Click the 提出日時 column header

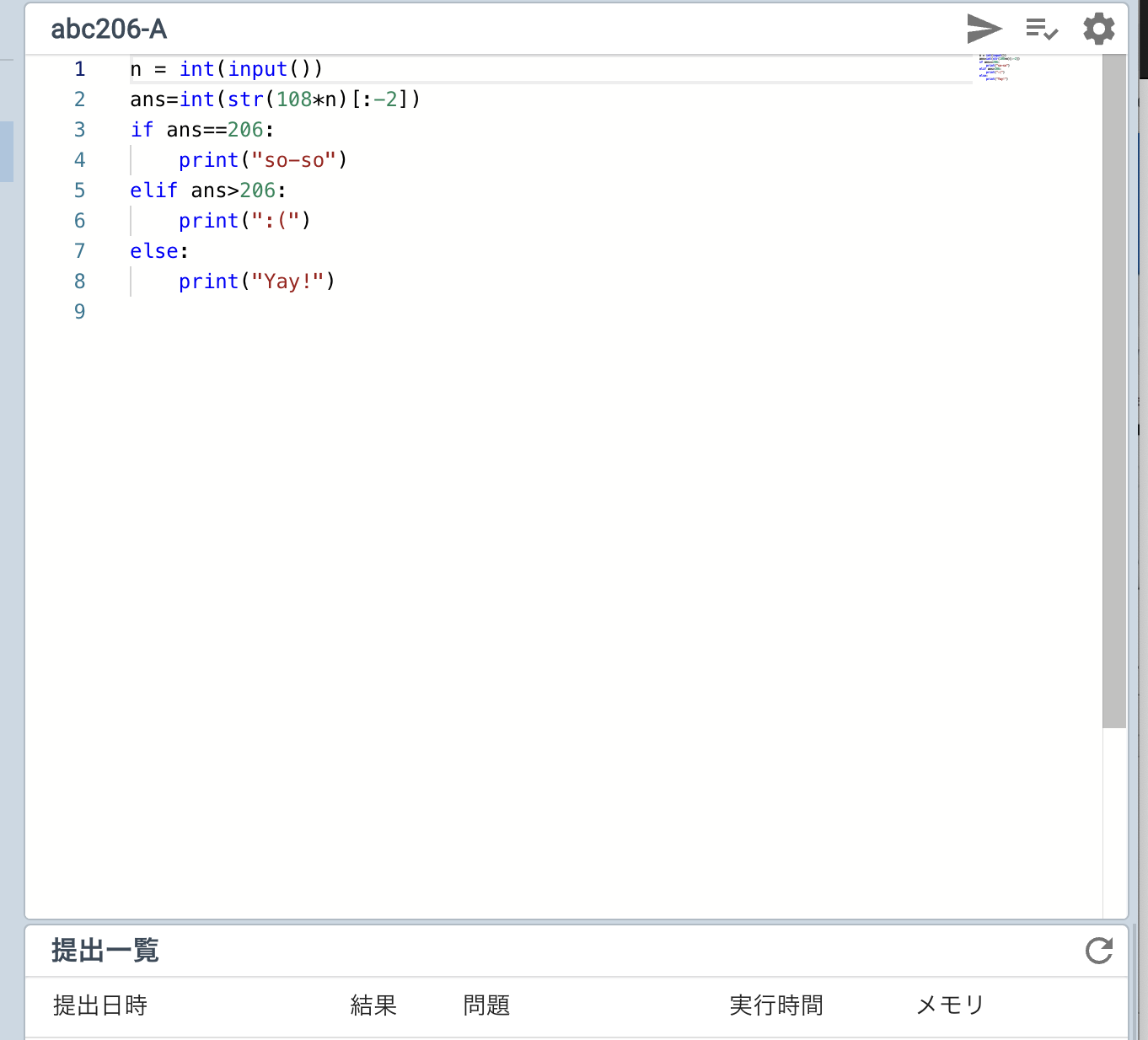click(100, 1005)
